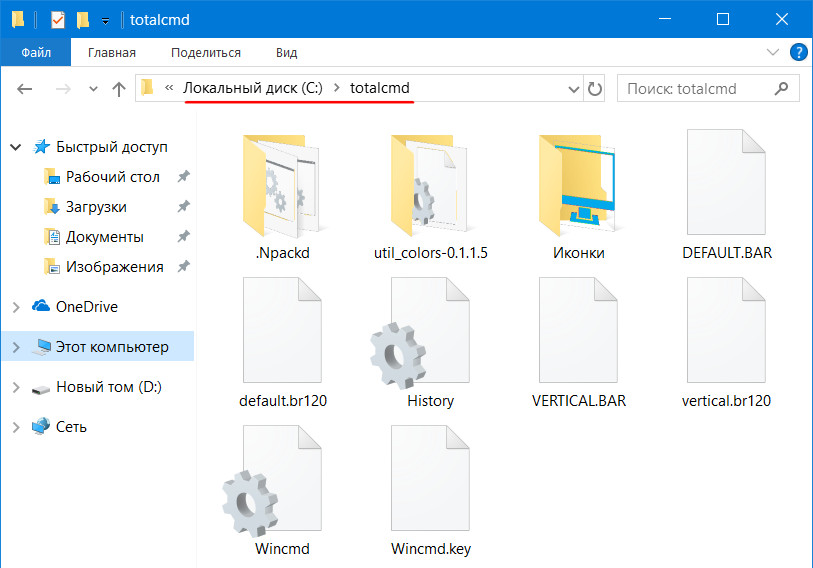
Task: Expand the ribbon with the chevron
Action: pos(773,52)
